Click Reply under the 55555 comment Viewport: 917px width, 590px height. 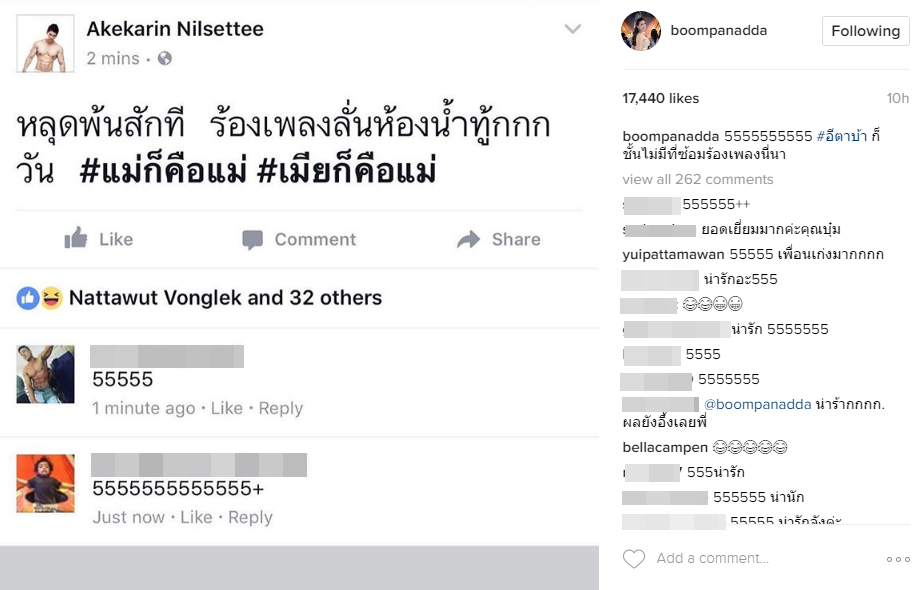(x=281, y=408)
